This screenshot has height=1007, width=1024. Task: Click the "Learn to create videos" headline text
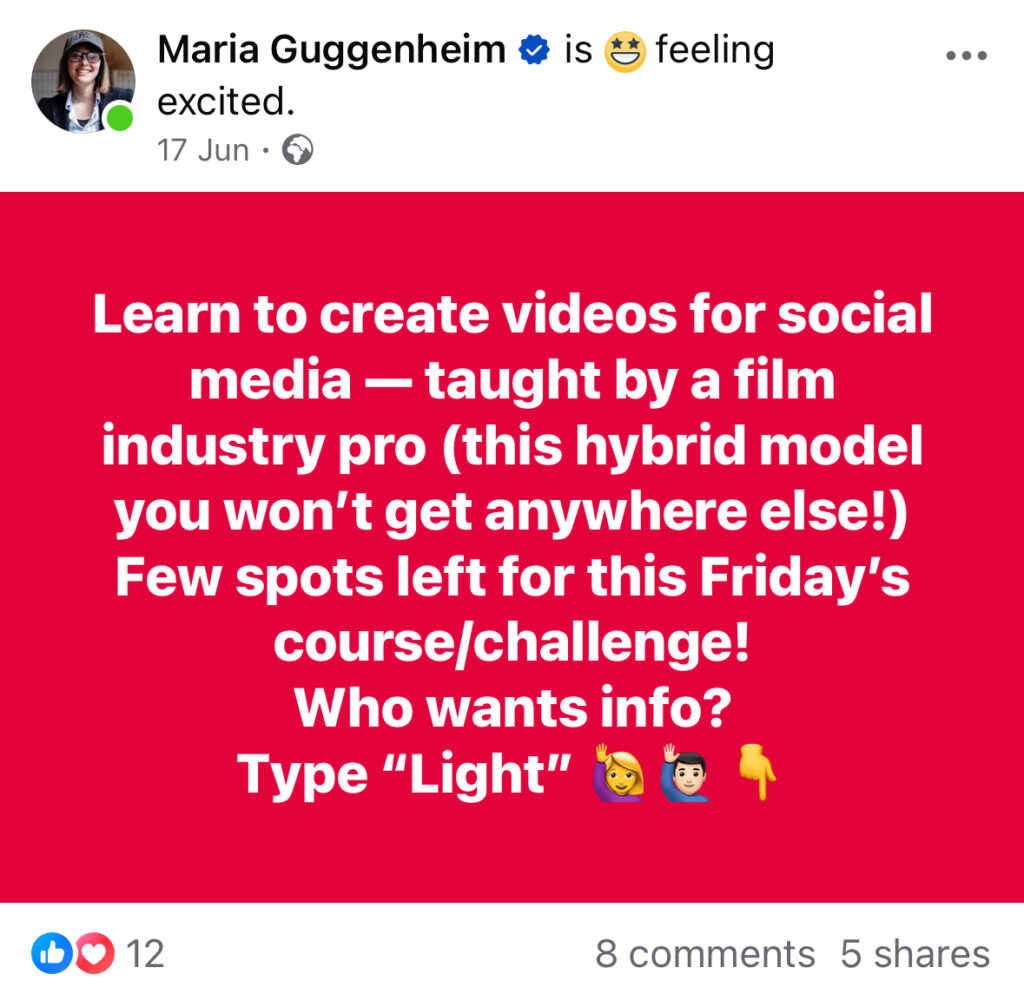(512, 315)
